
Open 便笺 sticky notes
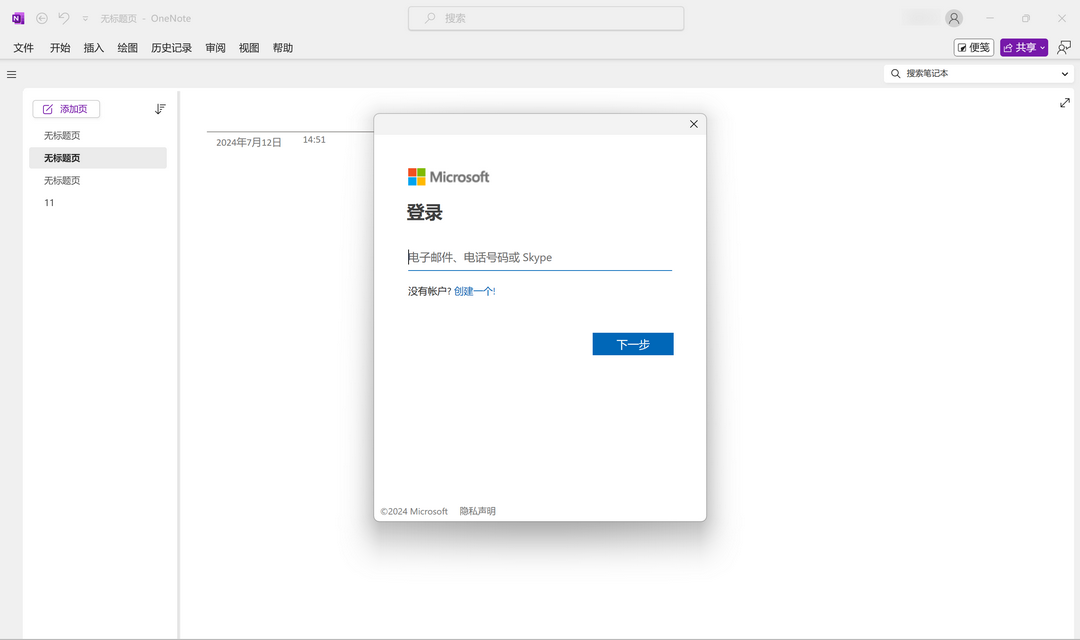(x=973, y=46)
